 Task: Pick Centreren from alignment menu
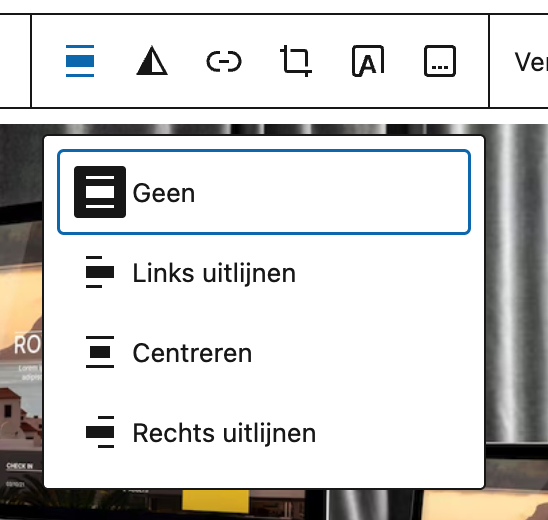coord(264,352)
